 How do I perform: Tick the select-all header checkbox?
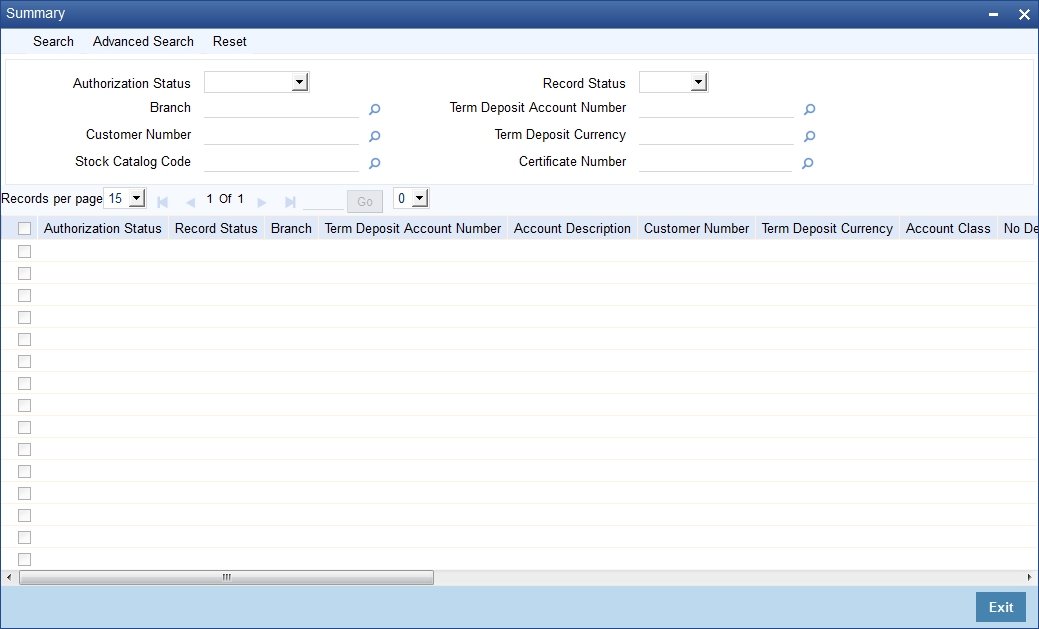[25, 229]
